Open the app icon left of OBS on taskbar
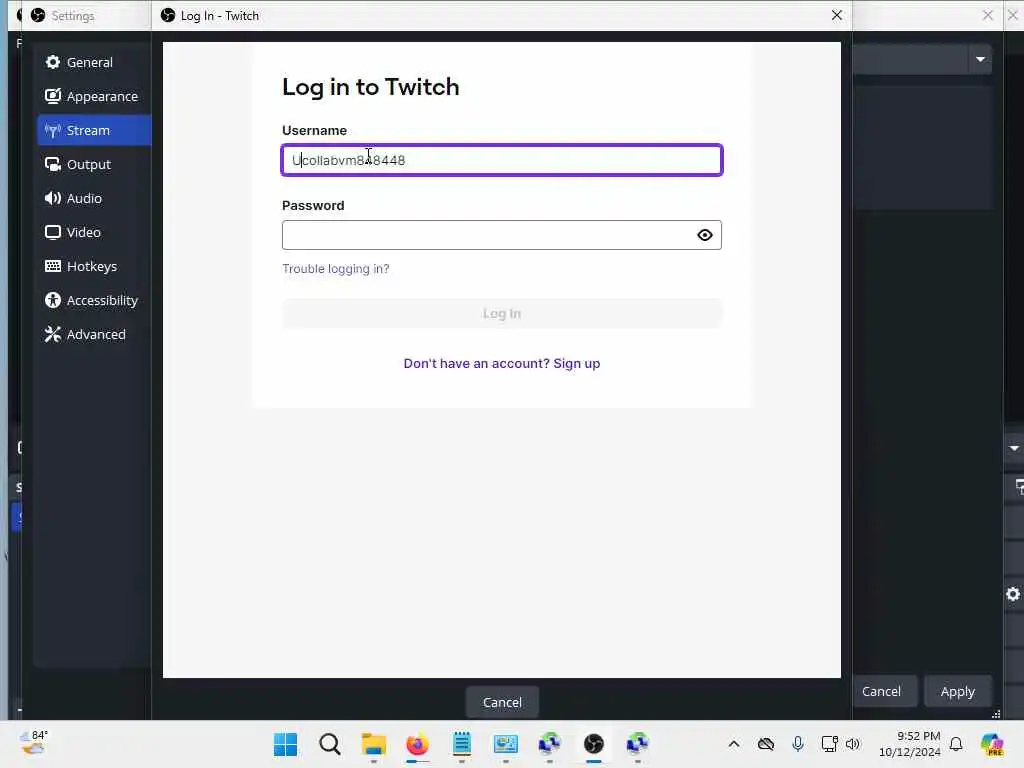This screenshot has height=768, width=1024. 549,744
